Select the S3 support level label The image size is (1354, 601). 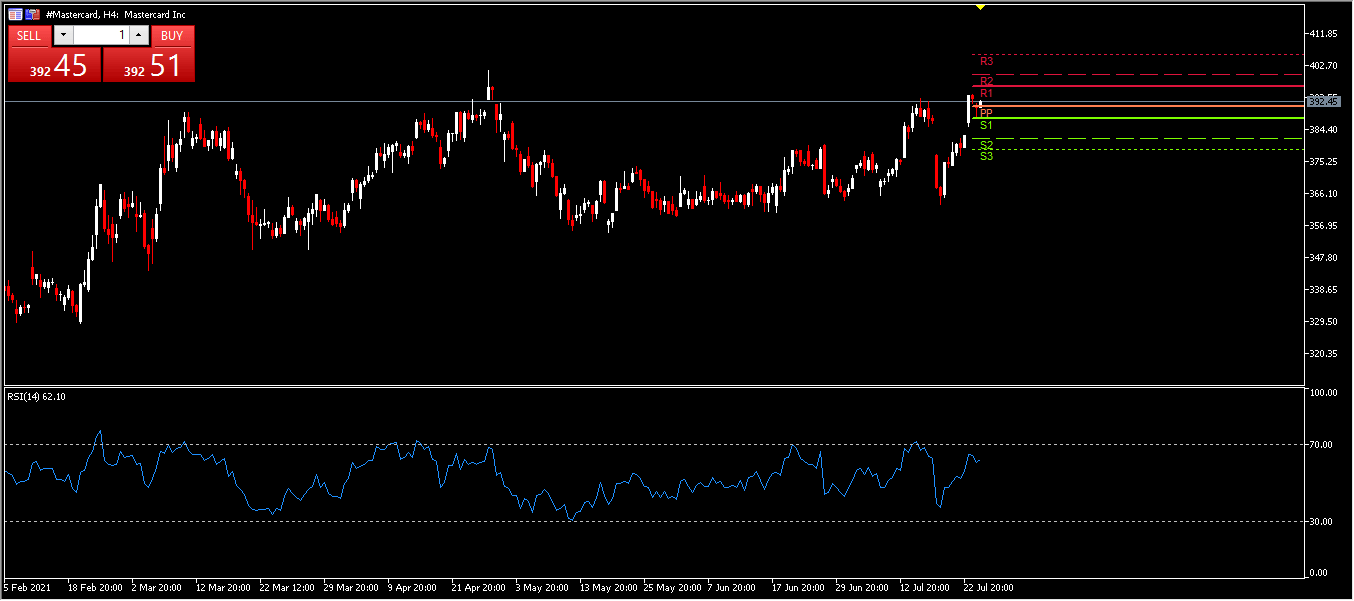point(986,156)
